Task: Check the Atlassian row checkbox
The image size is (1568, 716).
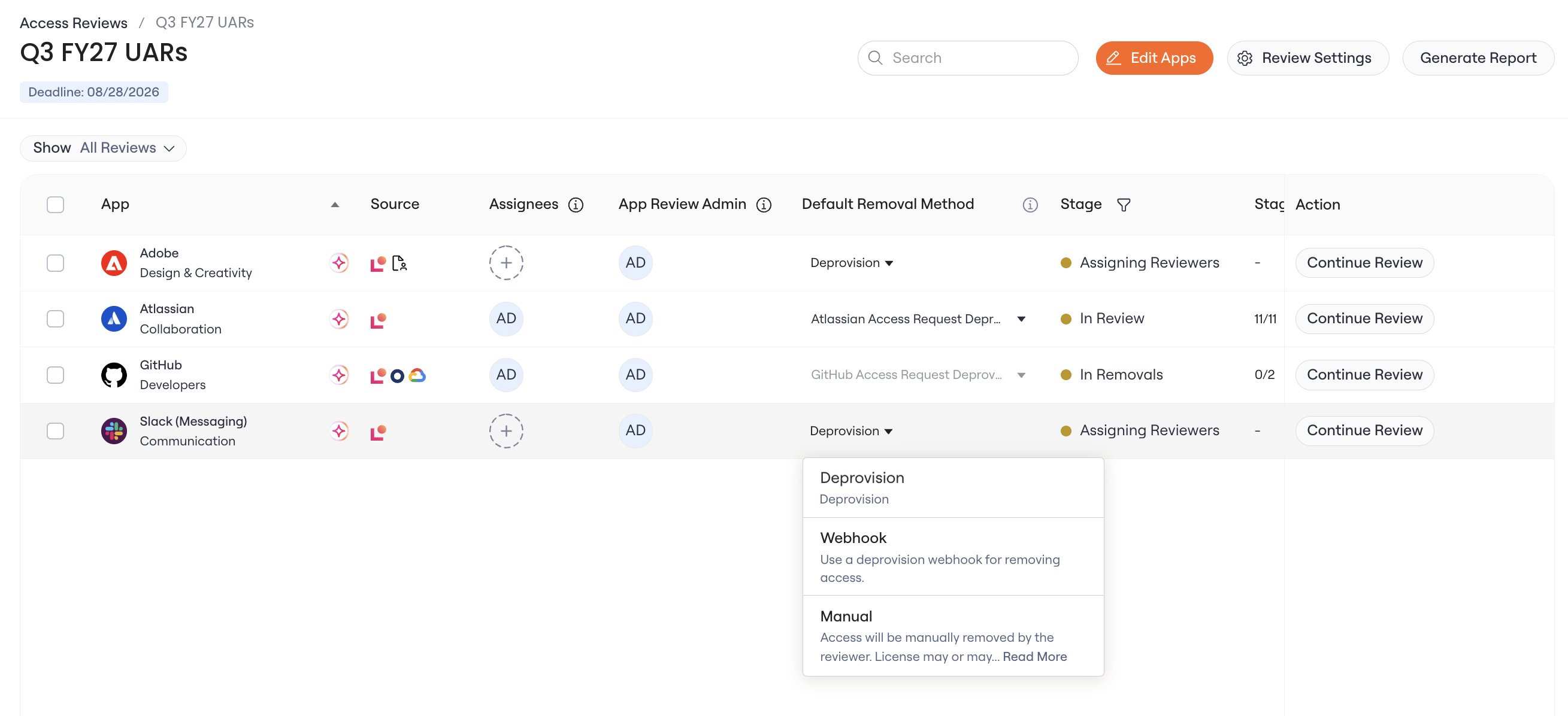Action: pos(55,318)
